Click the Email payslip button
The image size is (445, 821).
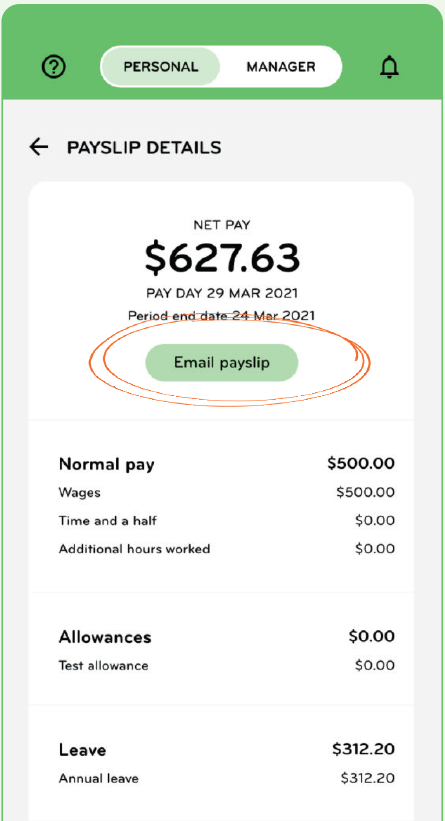click(x=221, y=363)
